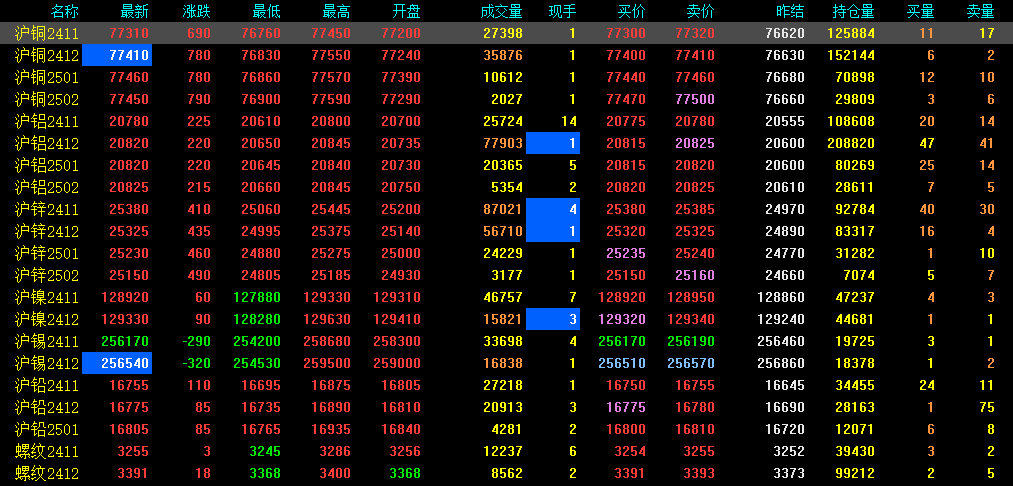
Task: Click the 卖价 column header
Action: pyautogui.click(x=701, y=11)
